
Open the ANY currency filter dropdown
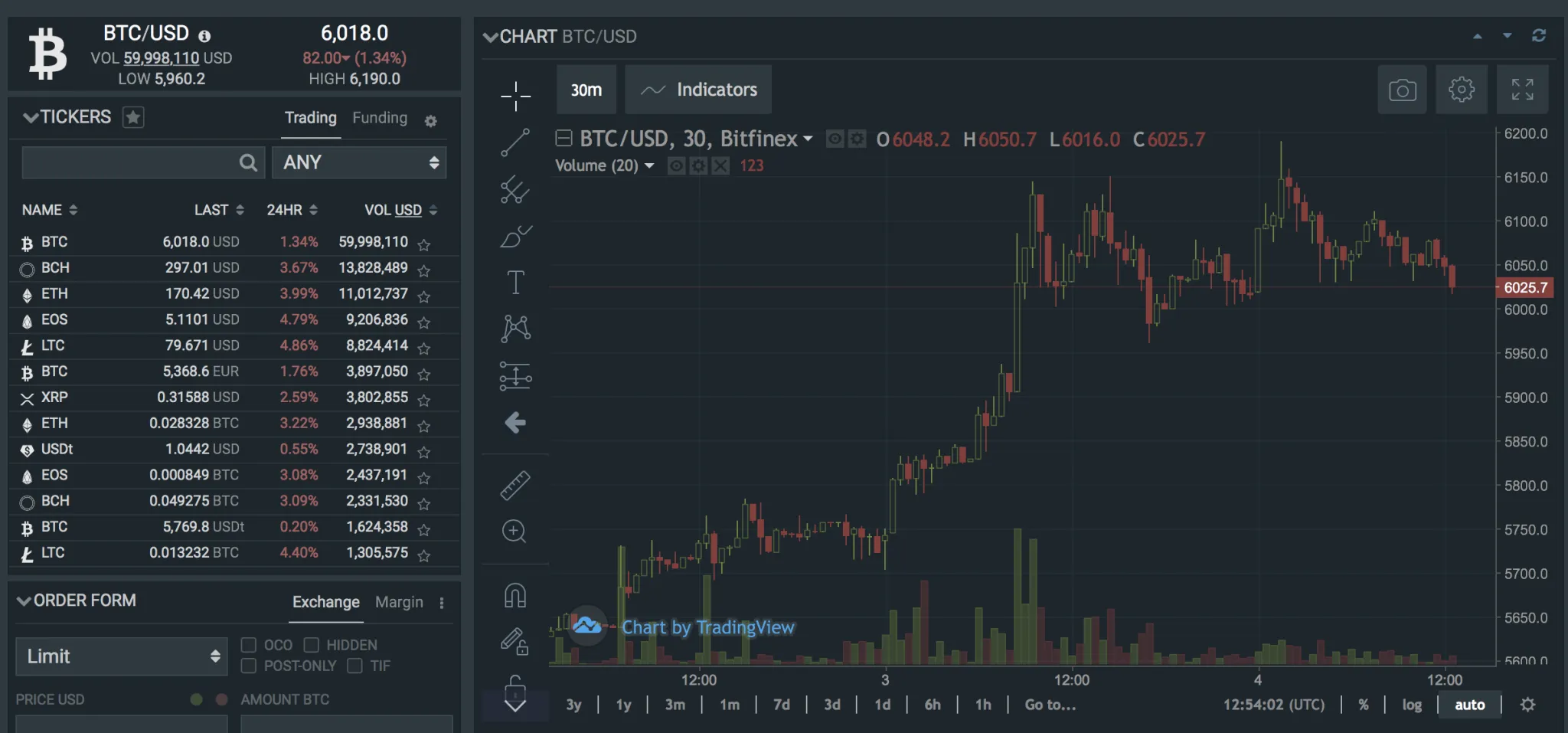tap(359, 162)
